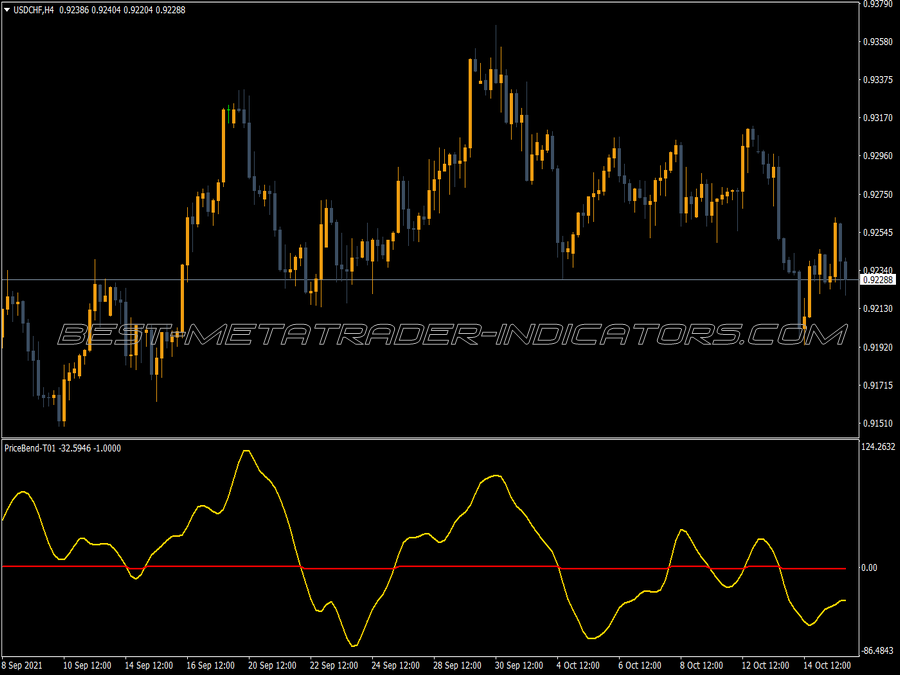Click the 16 Sep 12:00 time label
The height and width of the screenshot is (675, 900).
coord(211,666)
